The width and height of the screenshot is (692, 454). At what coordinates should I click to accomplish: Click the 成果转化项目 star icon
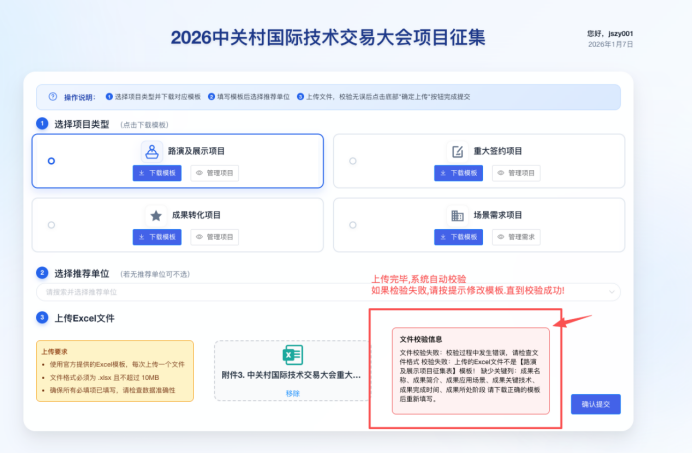pos(155,215)
